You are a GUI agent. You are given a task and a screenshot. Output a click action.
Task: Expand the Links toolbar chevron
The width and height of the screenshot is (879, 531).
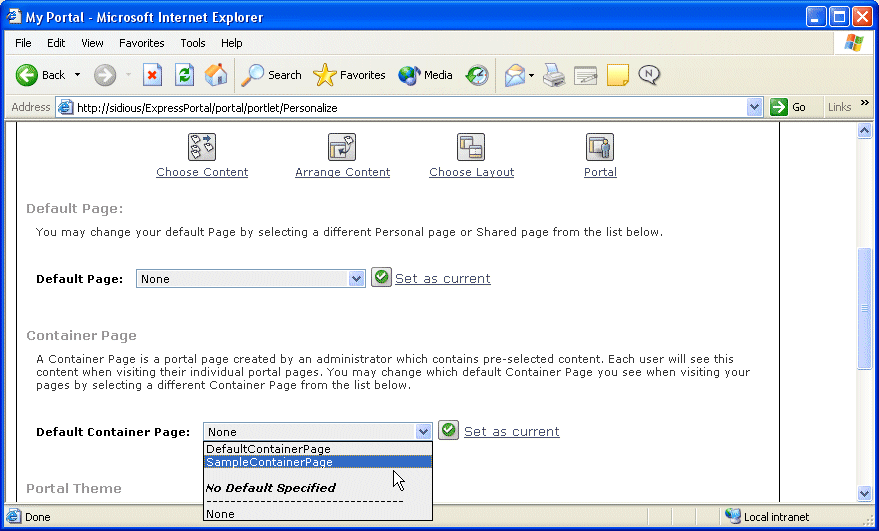(x=864, y=103)
